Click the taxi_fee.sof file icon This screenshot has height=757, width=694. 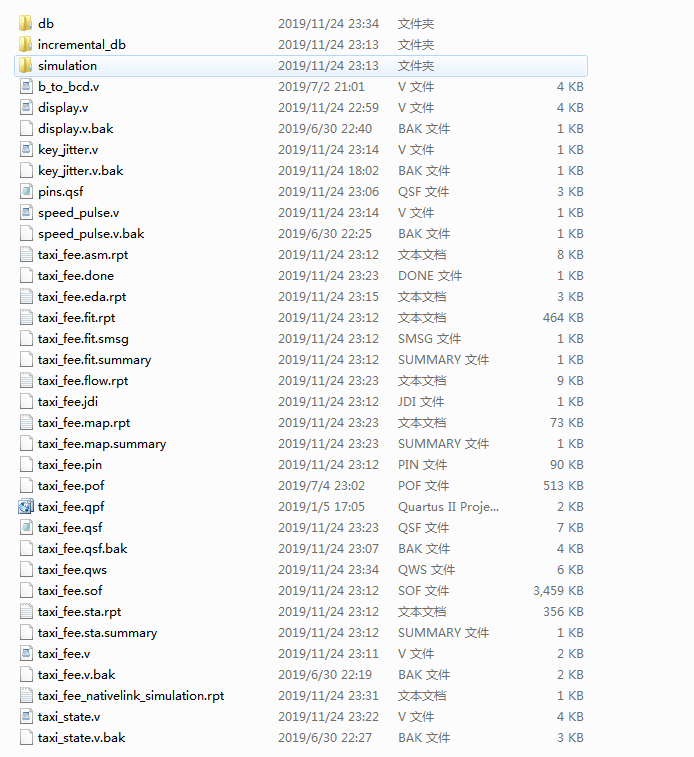26,590
